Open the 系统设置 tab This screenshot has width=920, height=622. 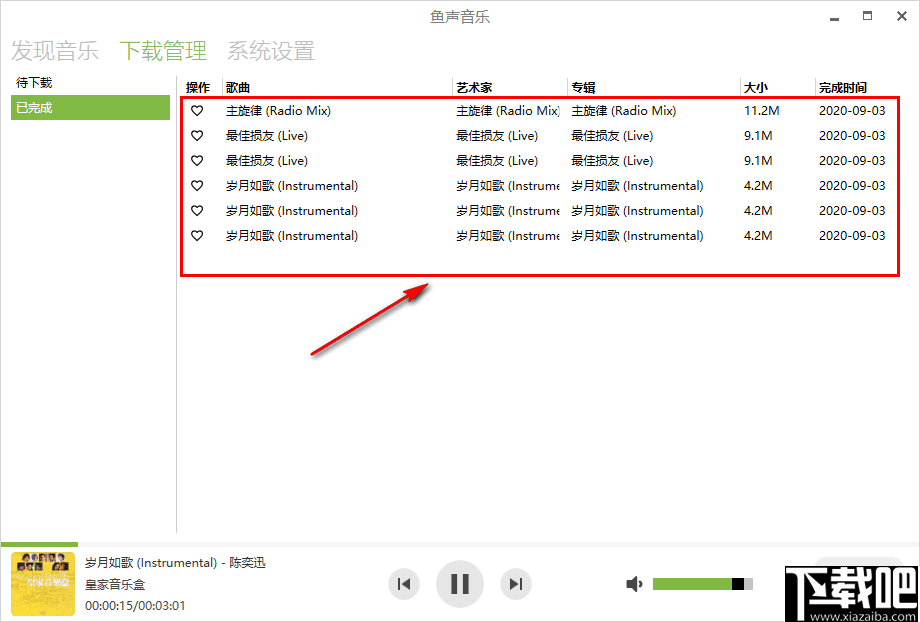click(270, 51)
